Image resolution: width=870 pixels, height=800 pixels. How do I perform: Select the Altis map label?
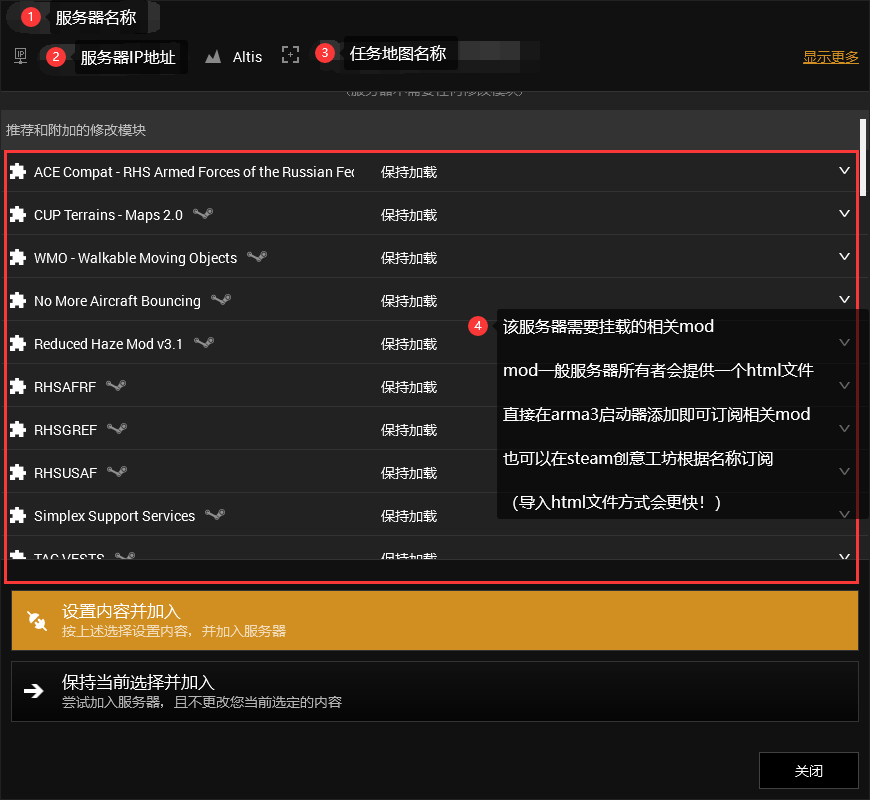coord(247,57)
